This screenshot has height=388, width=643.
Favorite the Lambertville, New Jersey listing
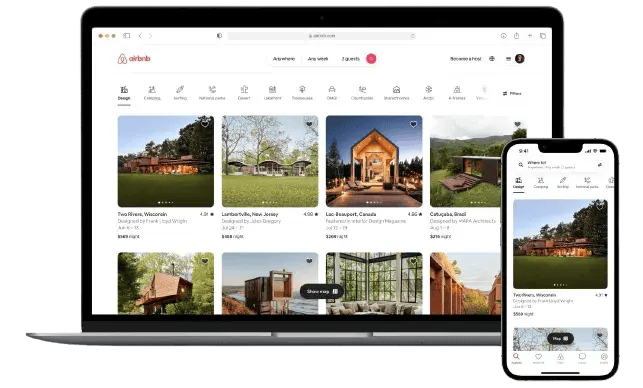309,124
